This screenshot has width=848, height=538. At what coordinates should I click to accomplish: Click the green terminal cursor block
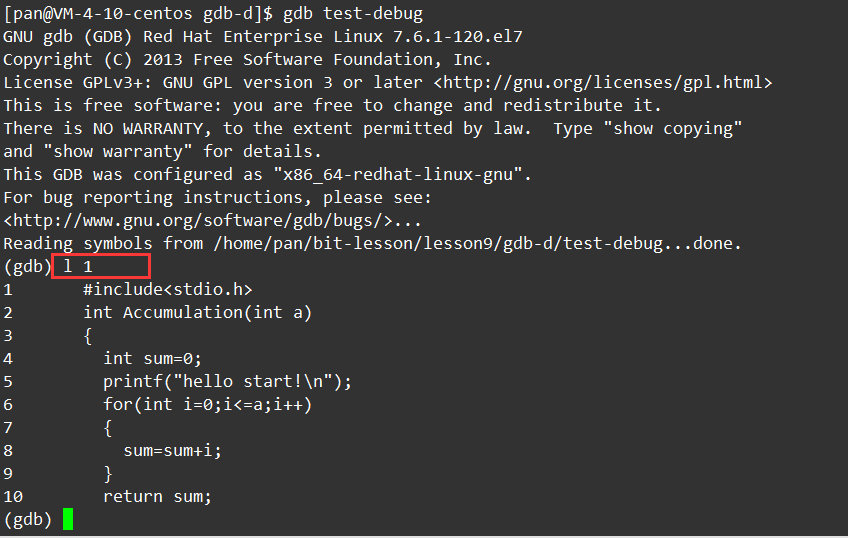(x=68, y=519)
